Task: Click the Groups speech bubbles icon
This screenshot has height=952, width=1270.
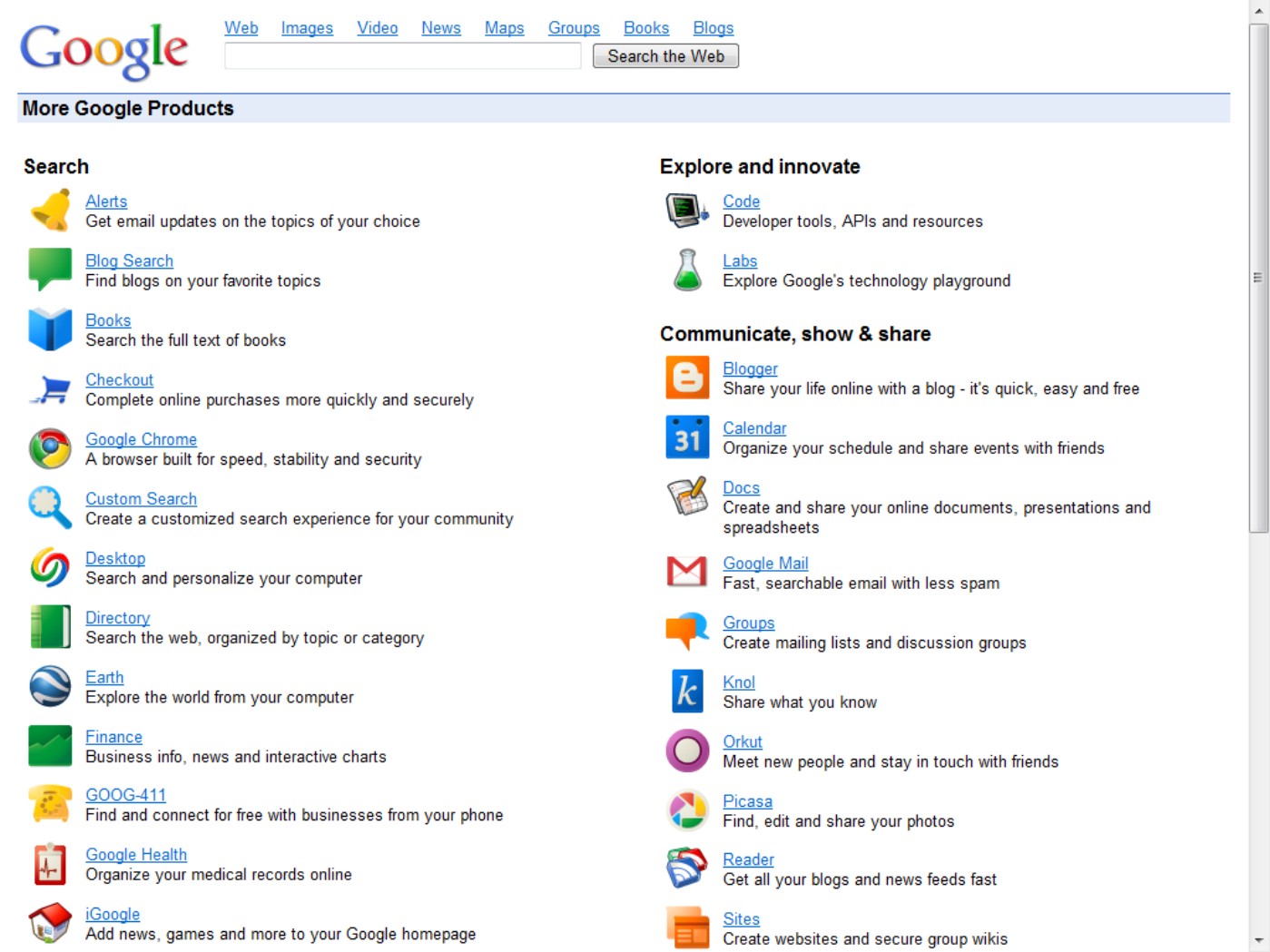Action: pyautogui.click(x=687, y=632)
